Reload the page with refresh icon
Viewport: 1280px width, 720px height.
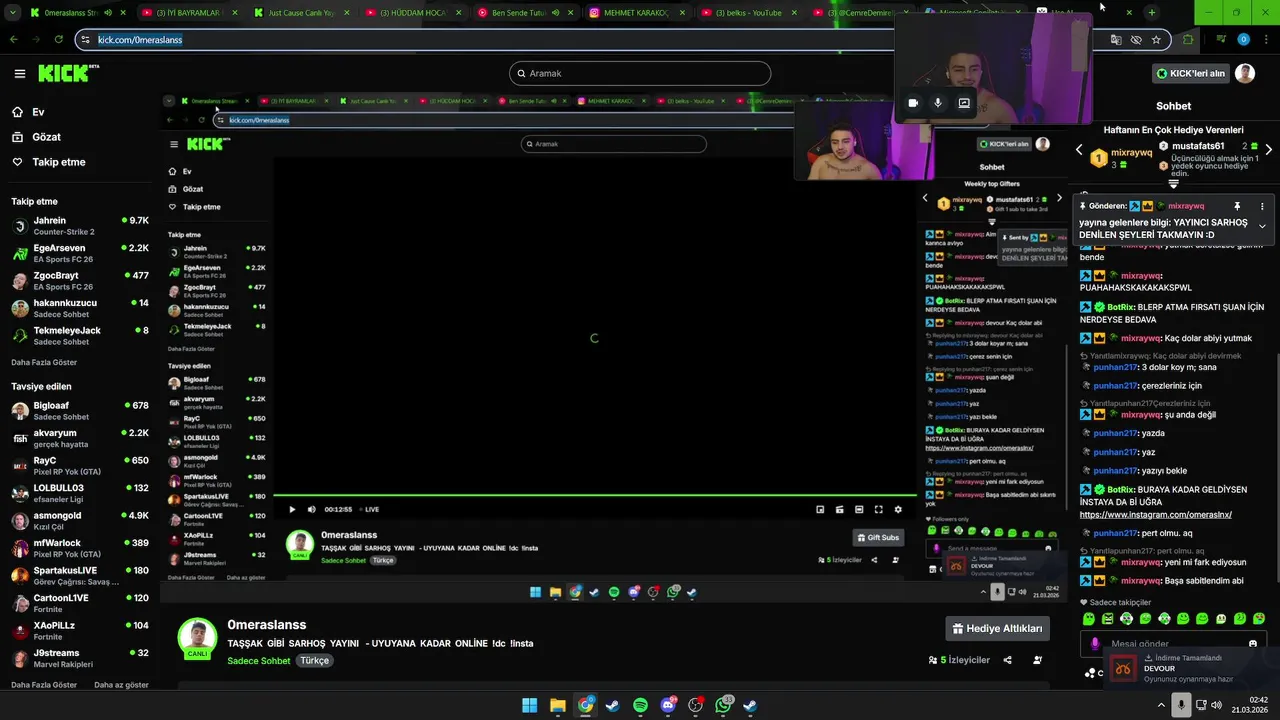(x=59, y=39)
